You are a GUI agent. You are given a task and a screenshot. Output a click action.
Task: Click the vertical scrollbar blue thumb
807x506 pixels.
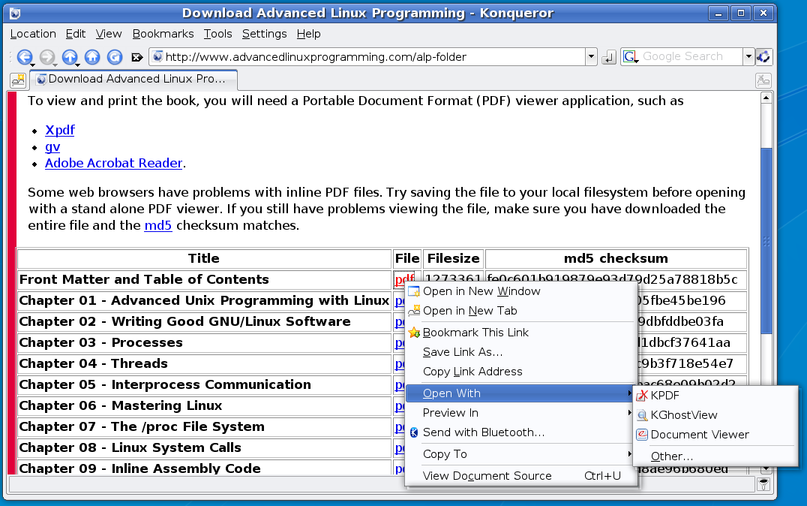tap(766, 241)
